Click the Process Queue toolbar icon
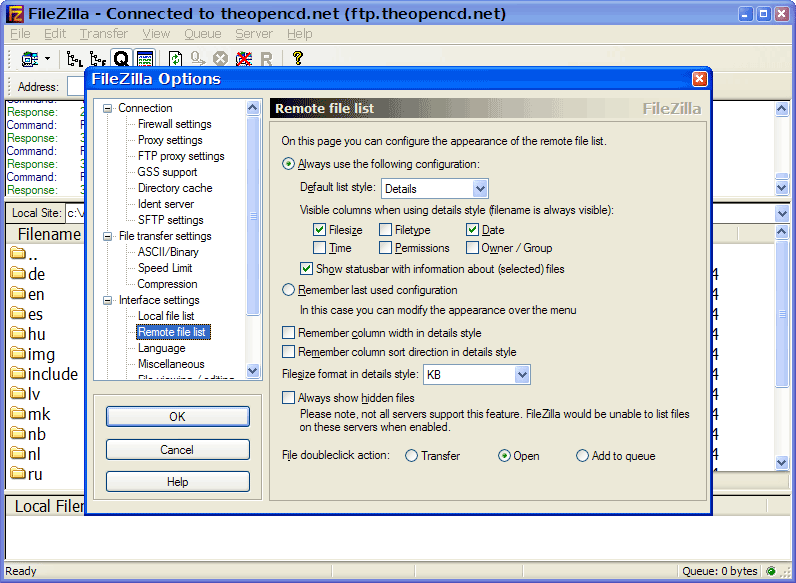 click(x=198, y=59)
